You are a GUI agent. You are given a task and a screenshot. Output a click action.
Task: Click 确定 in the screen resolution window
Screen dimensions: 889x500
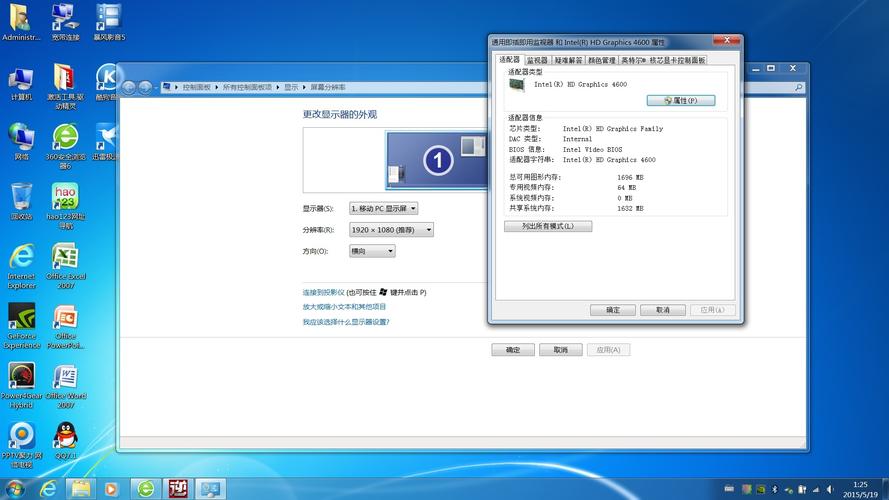(x=513, y=350)
